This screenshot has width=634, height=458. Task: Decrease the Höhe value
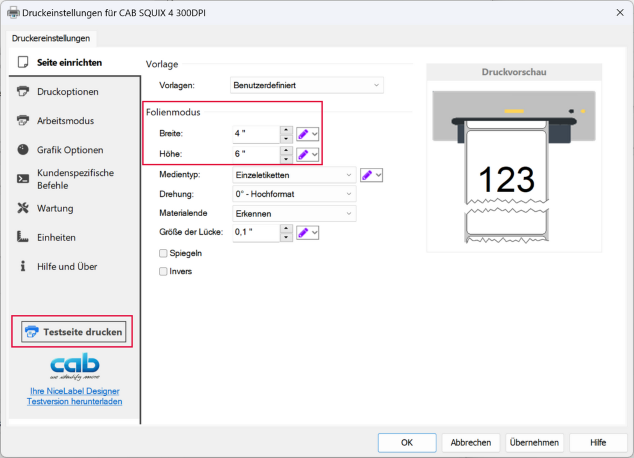tap(286, 159)
